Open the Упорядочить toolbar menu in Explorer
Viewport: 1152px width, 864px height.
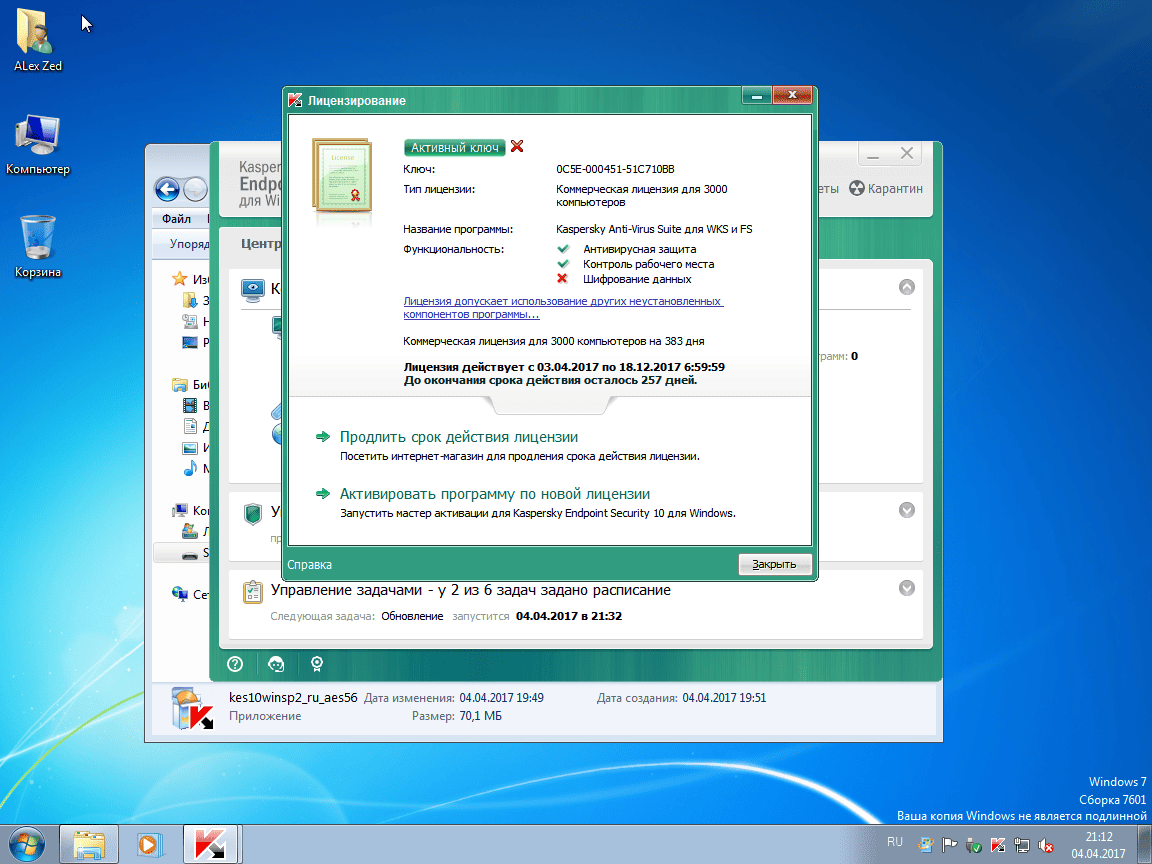coord(189,243)
